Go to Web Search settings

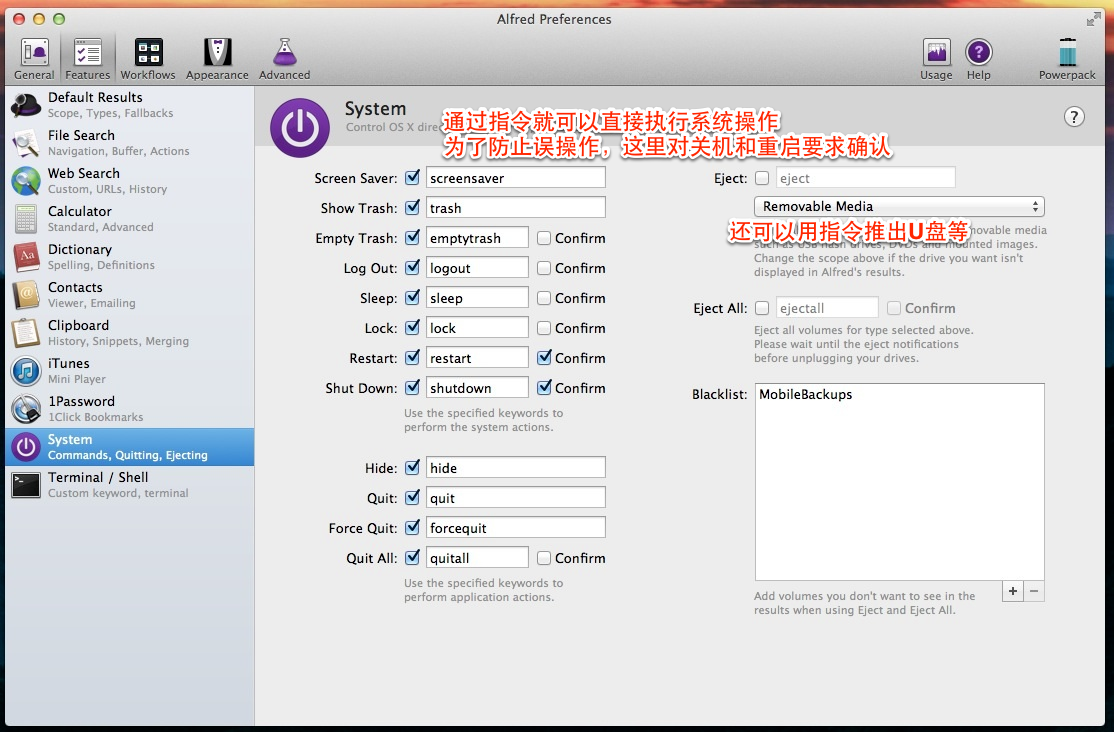pos(130,181)
